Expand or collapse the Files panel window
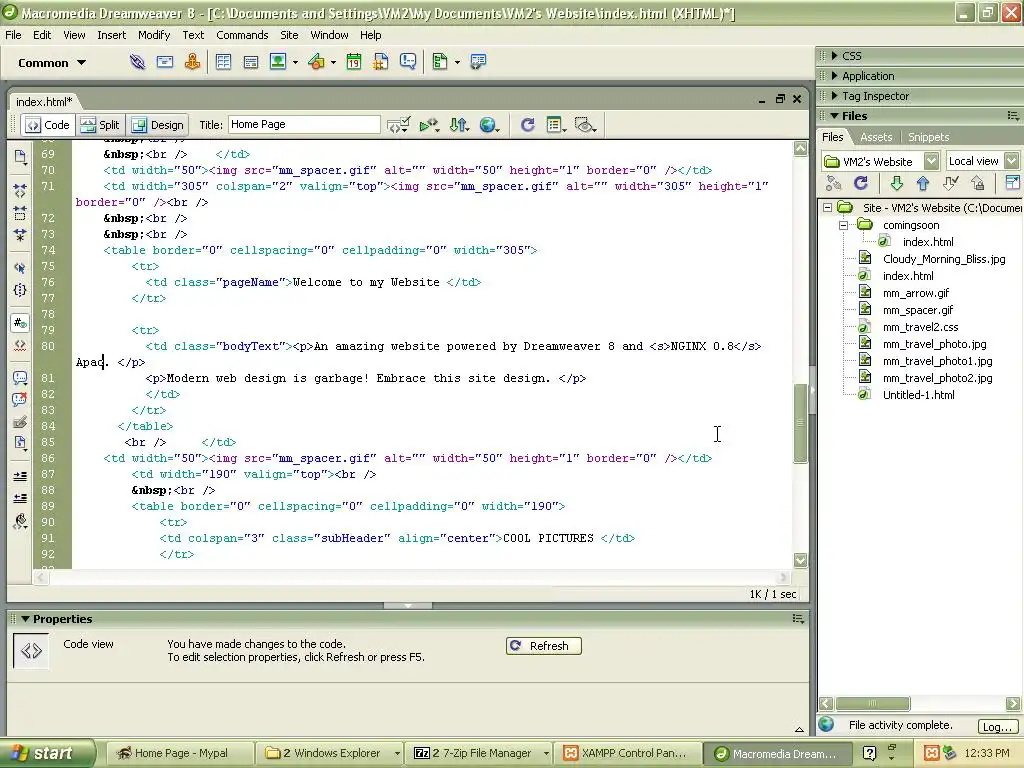The height and width of the screenshot is (768, 1024). [x=1012, y=184]
